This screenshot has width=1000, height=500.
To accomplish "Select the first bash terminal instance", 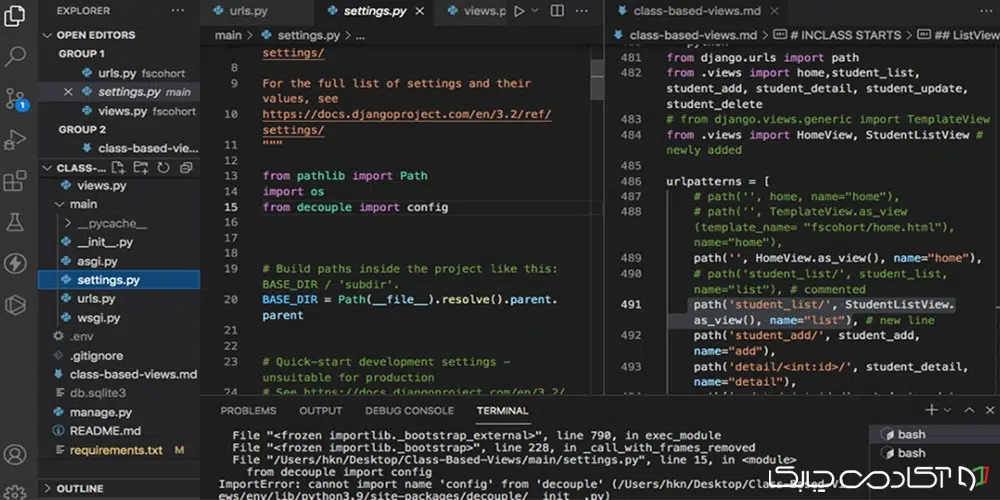I will [910, 434].
